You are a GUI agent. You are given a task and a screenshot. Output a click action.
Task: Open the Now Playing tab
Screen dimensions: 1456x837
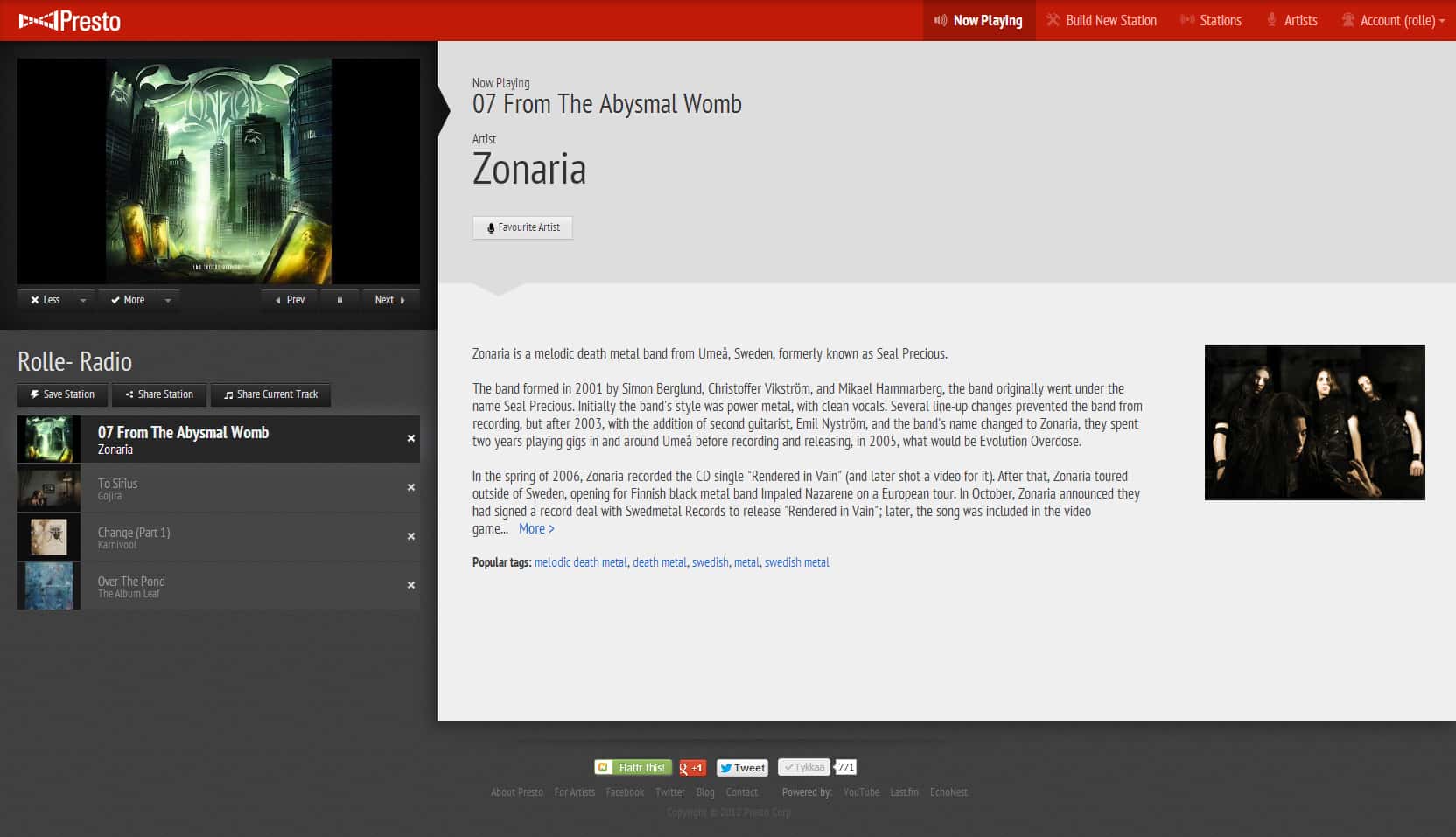coord(978,20)
